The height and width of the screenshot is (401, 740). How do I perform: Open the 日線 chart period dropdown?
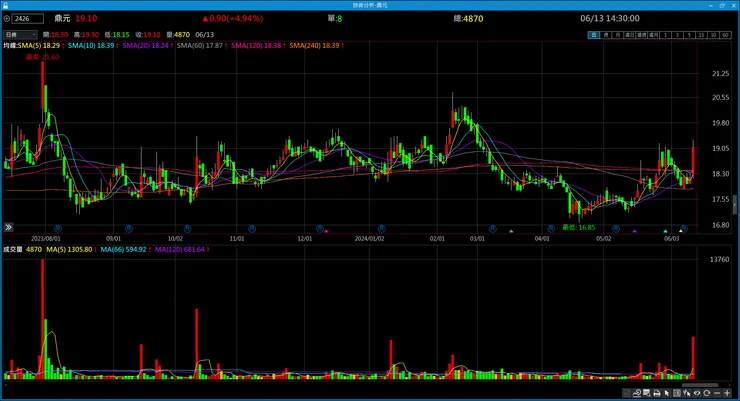click(x=20, y=34)
